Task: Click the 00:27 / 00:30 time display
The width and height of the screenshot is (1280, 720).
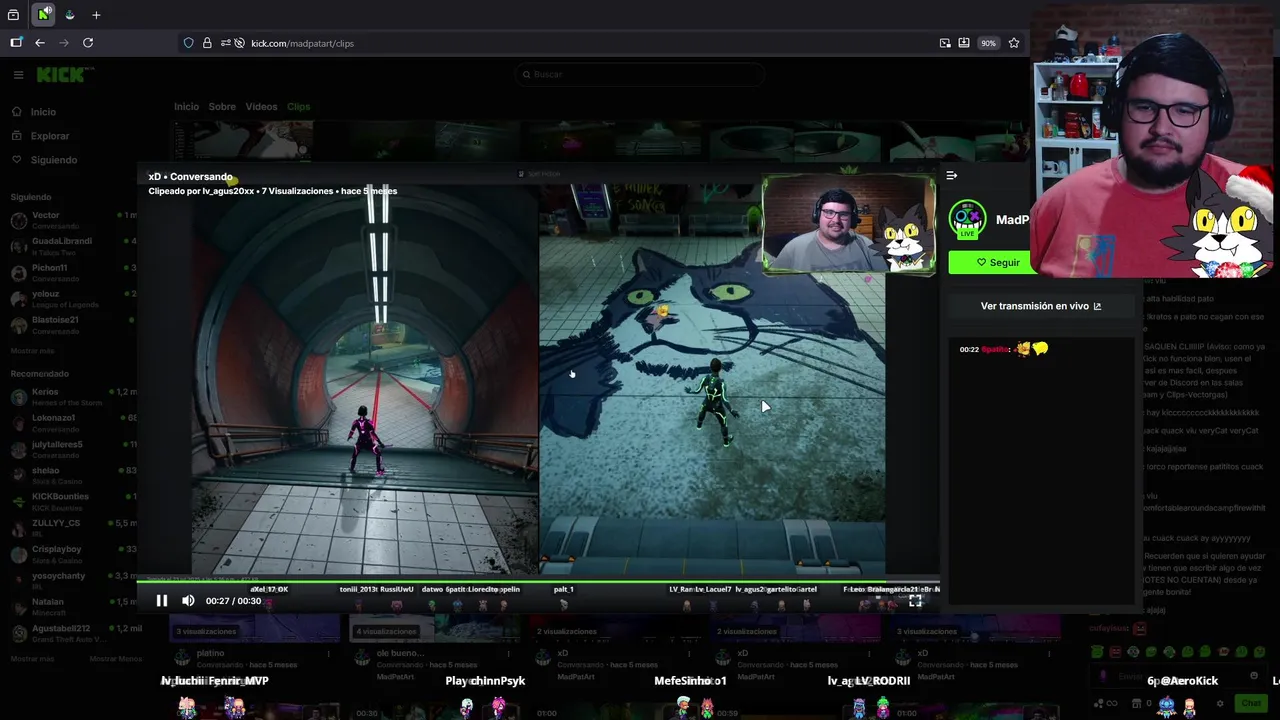Action: click(233, 601)
